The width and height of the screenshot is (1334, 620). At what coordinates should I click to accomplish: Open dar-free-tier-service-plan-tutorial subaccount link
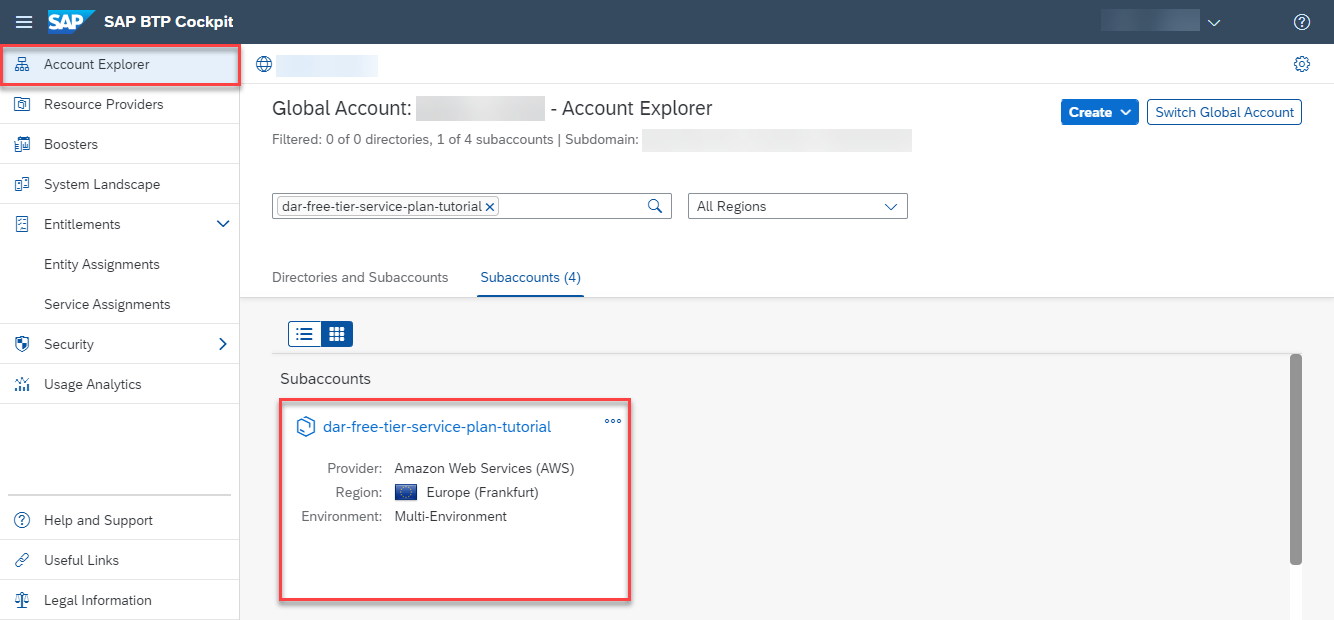point(437,427)
